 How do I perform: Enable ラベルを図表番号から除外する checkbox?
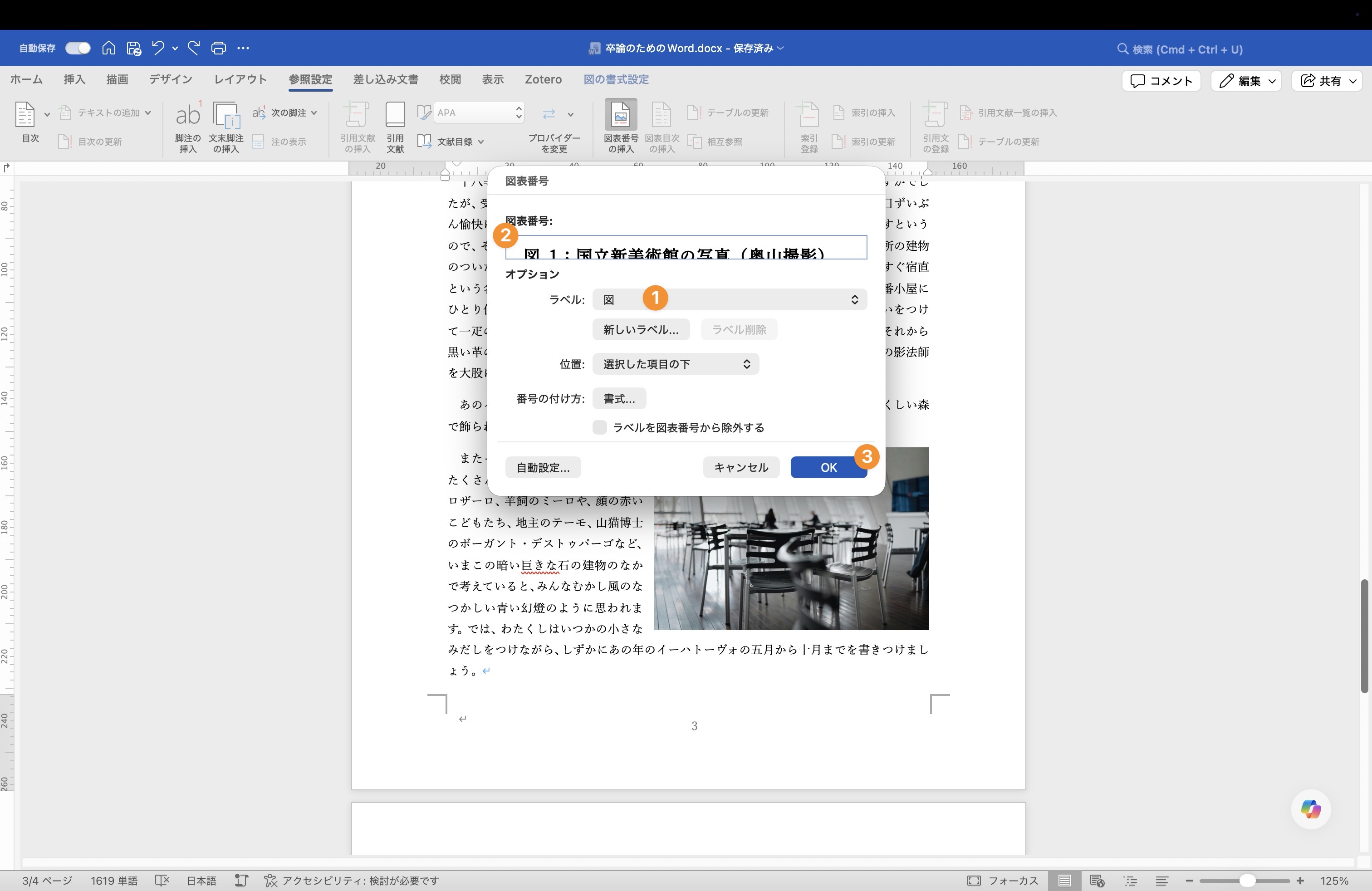599,427
